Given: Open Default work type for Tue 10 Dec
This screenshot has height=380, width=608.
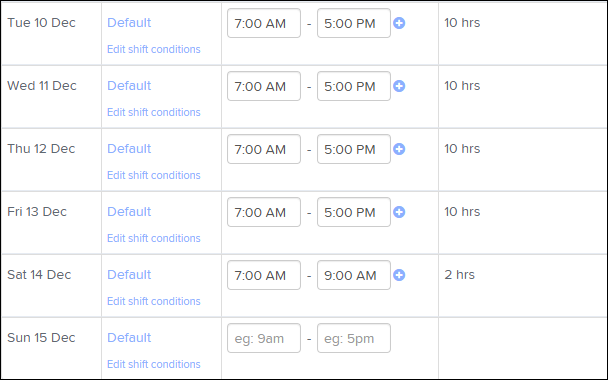Looking at the screenshot, I should click(x=129, y=23).
